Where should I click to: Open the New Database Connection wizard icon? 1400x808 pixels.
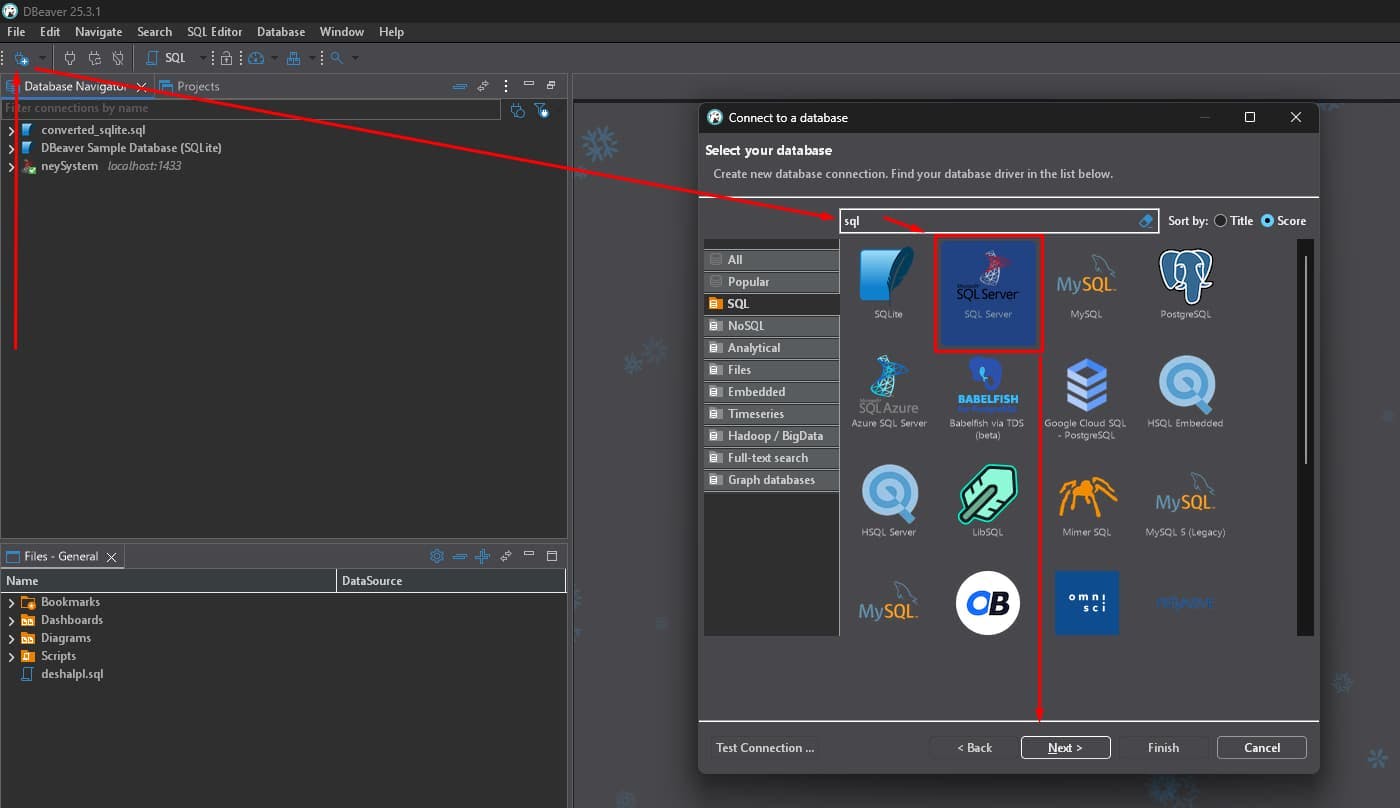point(22,58)
